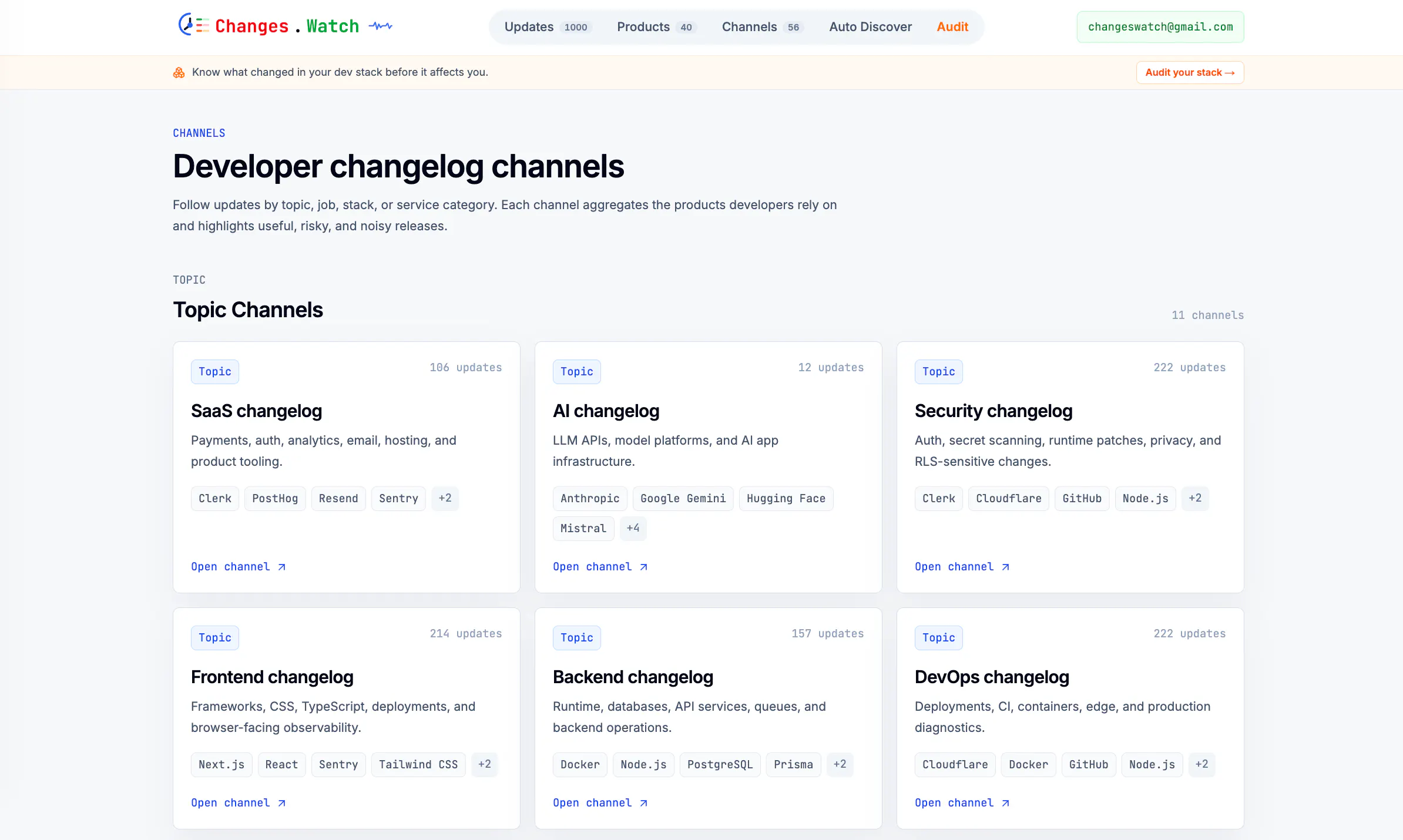Expand the +2 tags in Backend changelog
Screen dimensions: 1403x840
(x=840, y=765)
